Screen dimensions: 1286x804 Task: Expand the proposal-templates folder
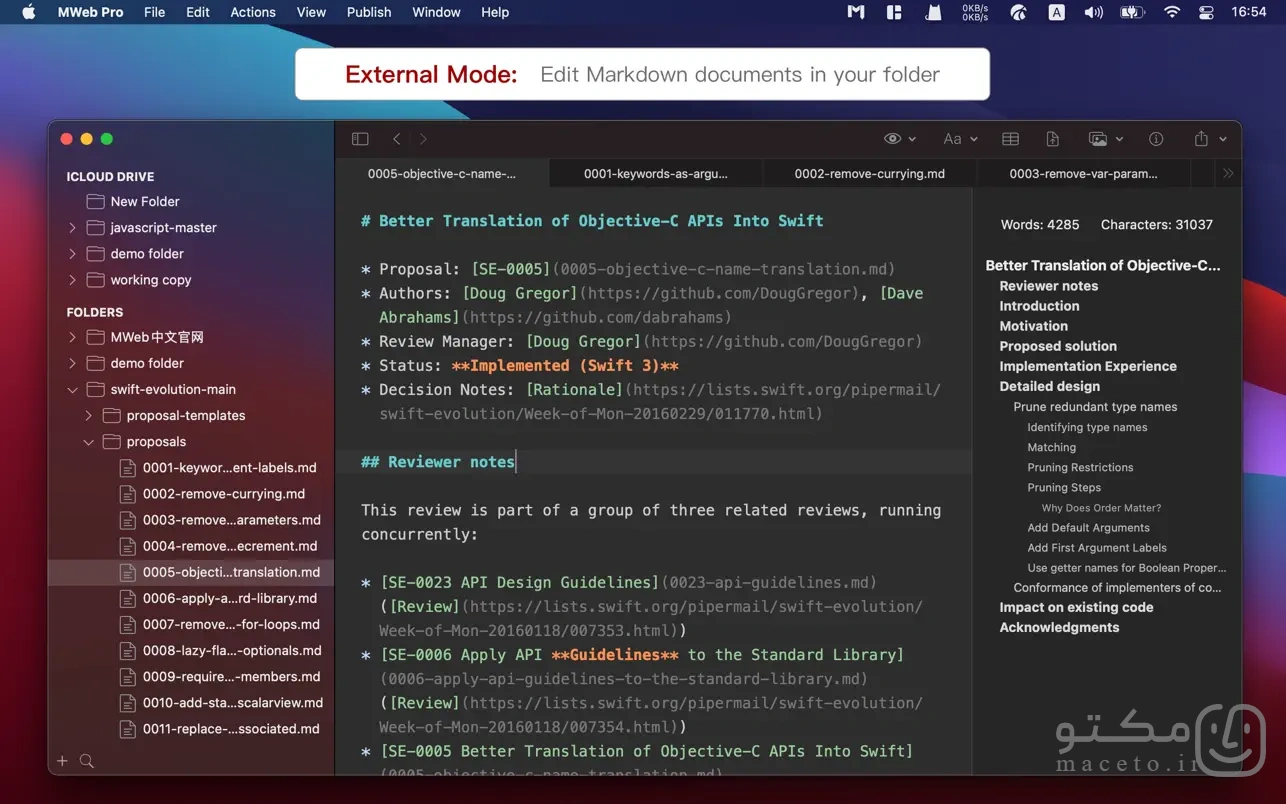(x=88, y=416)
